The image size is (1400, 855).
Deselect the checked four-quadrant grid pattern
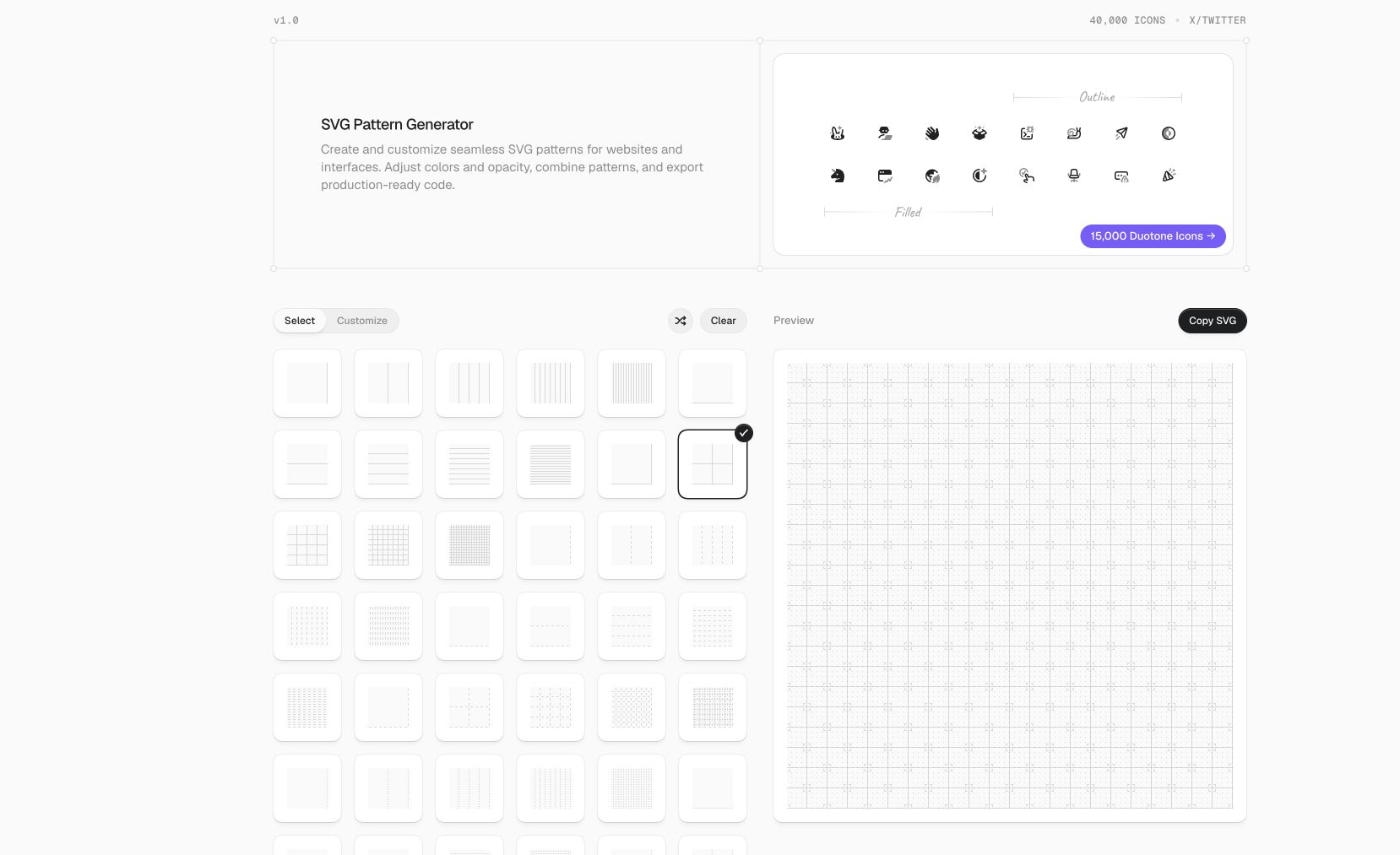713,464
